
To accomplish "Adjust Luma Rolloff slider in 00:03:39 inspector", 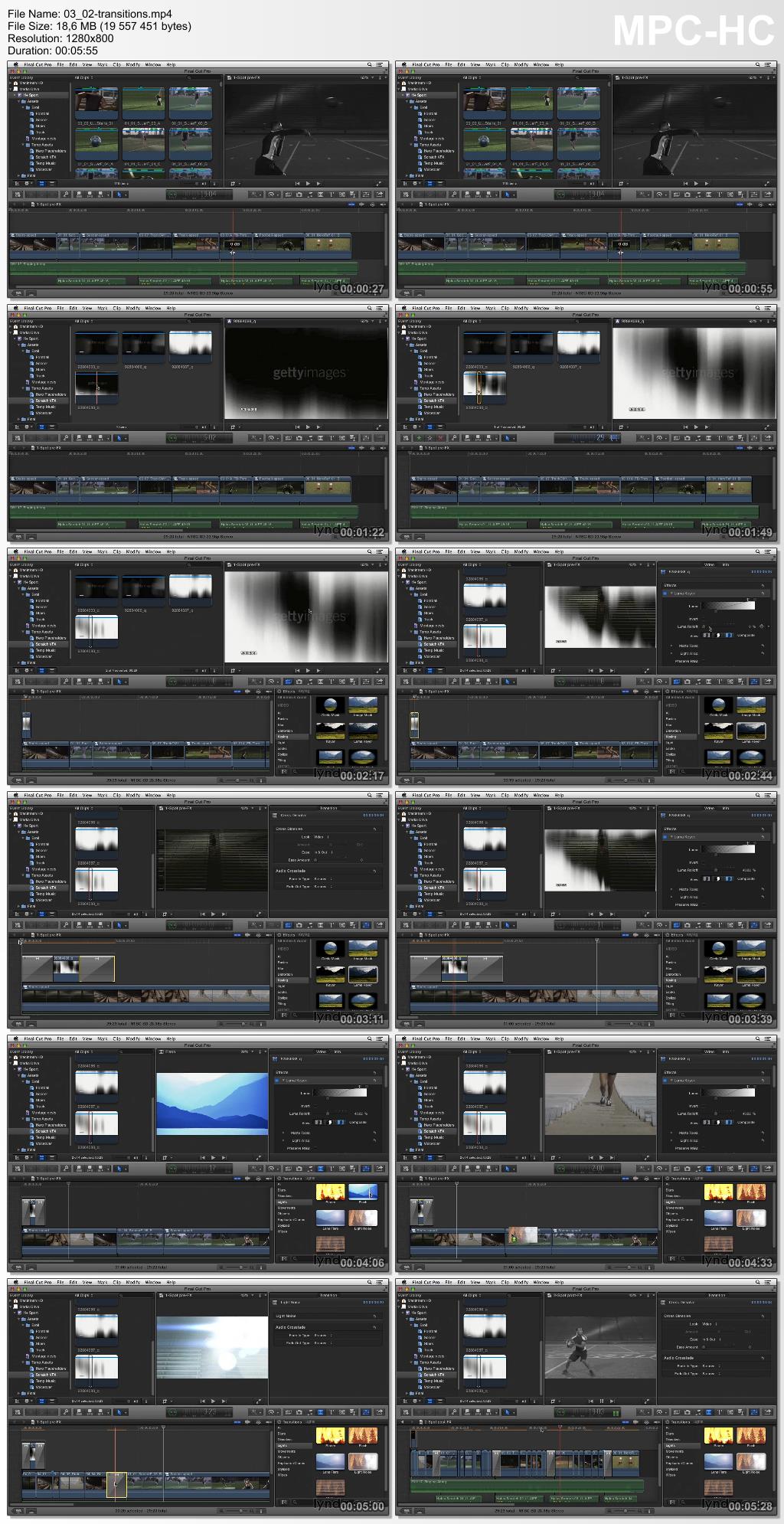I will 716,870.
